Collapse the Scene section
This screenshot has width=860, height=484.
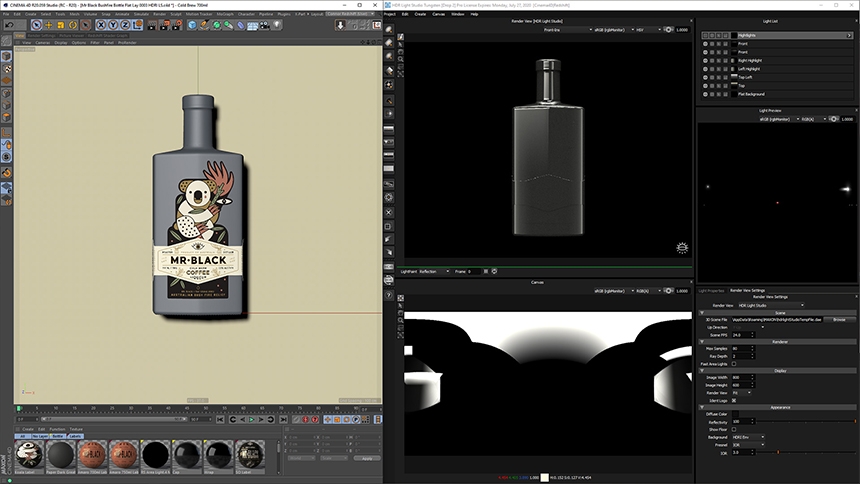[x=702, y=313]
